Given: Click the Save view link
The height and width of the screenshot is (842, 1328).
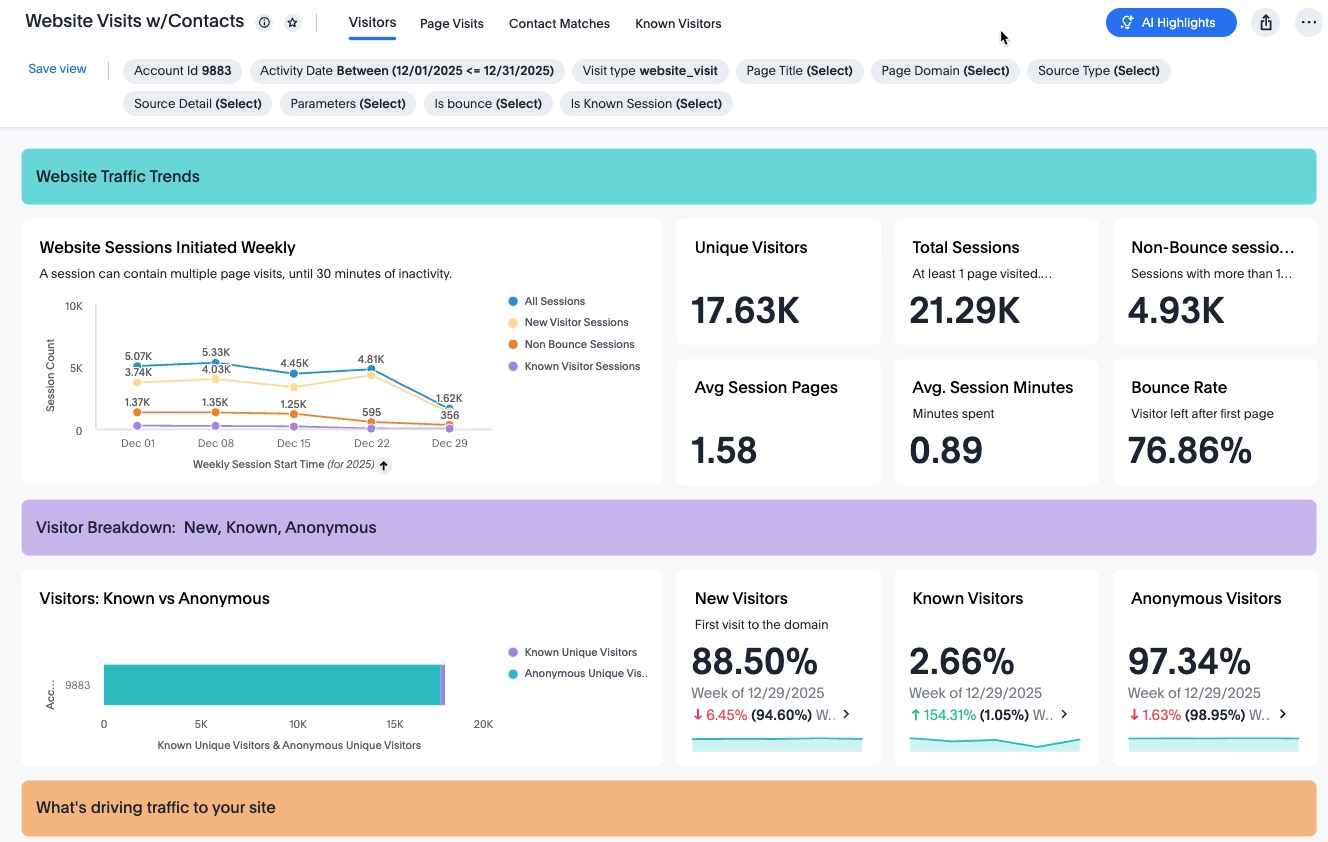Looking at the screenshot, I should 57,69.
